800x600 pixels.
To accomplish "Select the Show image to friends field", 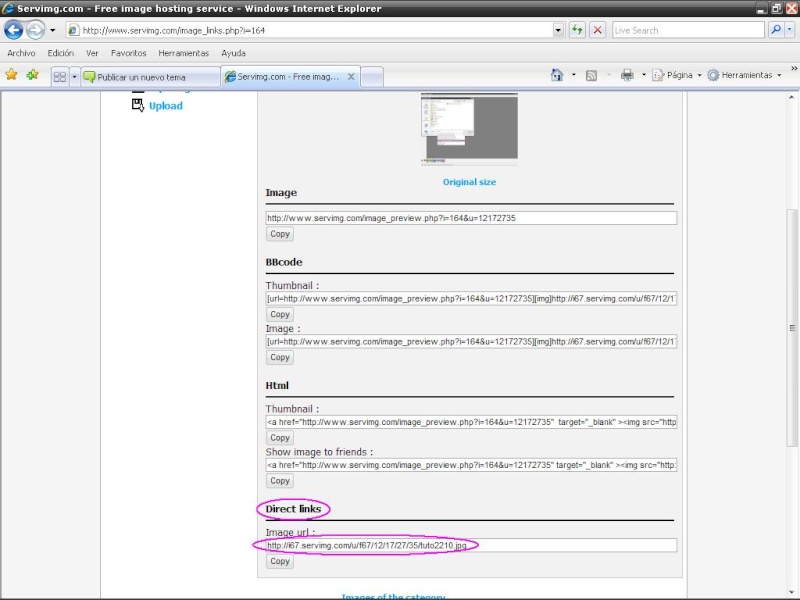I will [471, 465].
